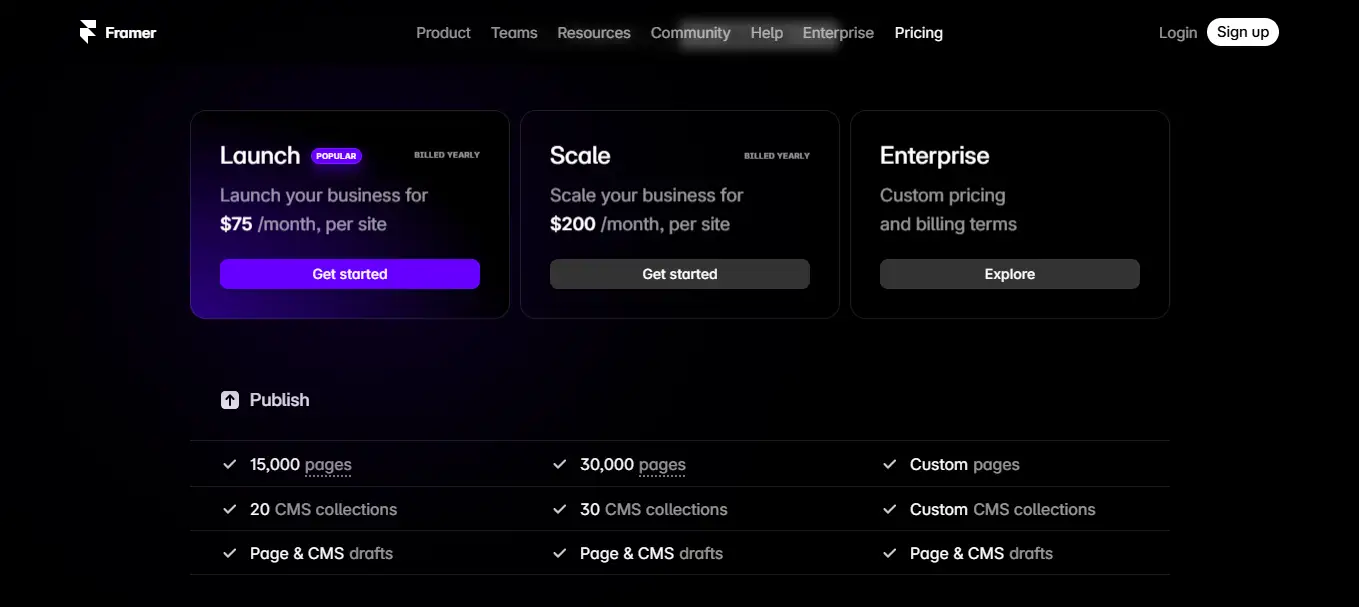
Task: Click the POPULAR badge on Launch plan
Action: tap(336, 156)
